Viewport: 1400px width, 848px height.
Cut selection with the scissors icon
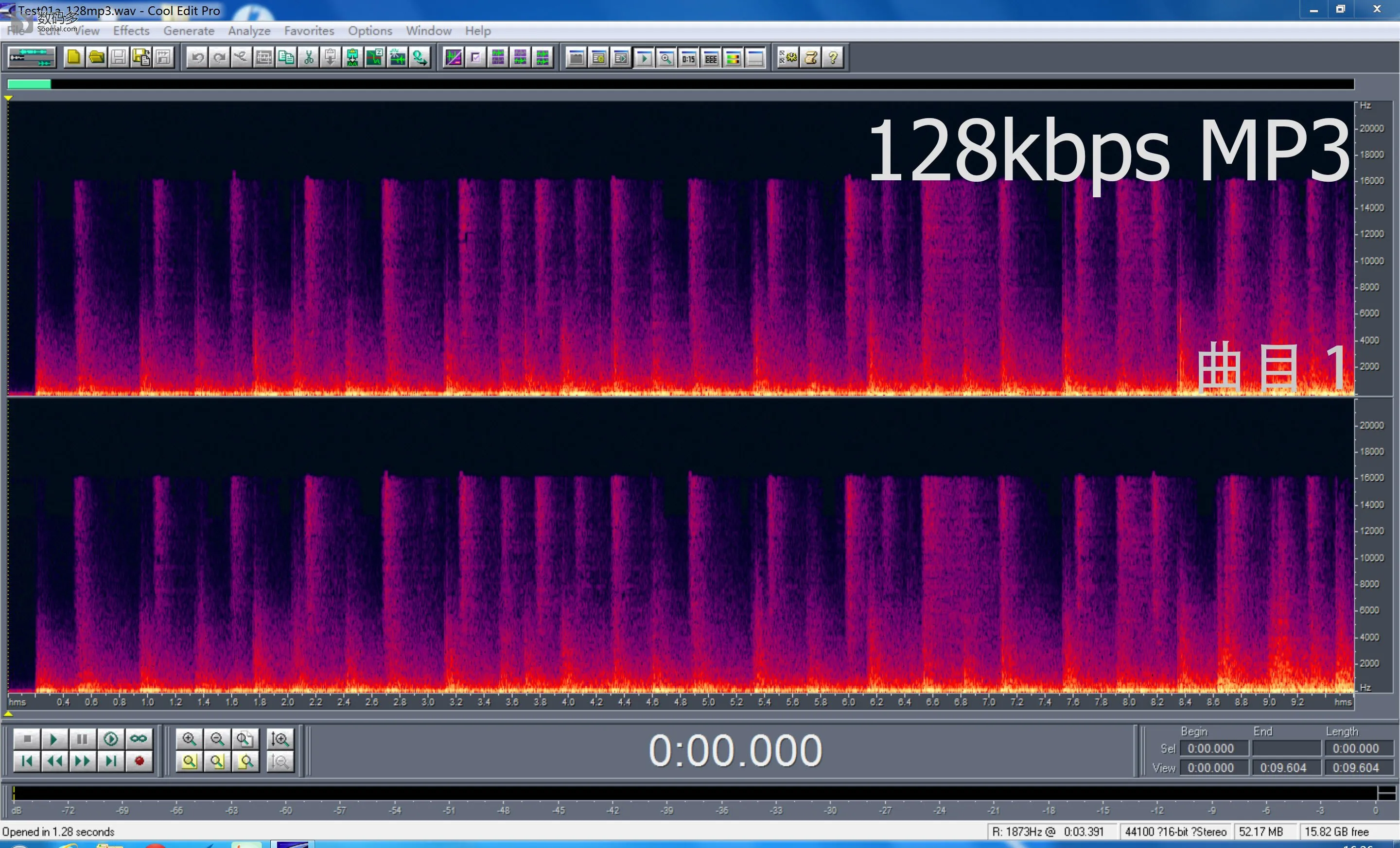(x=309, y=57)
